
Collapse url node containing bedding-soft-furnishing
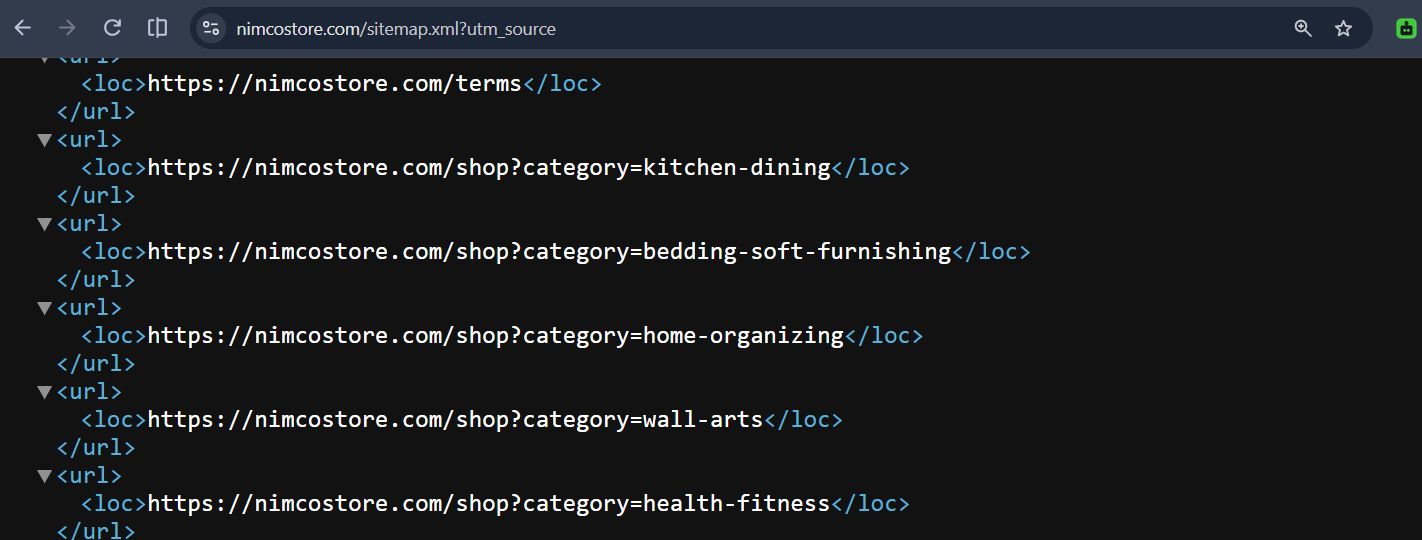tap(44, 224)
